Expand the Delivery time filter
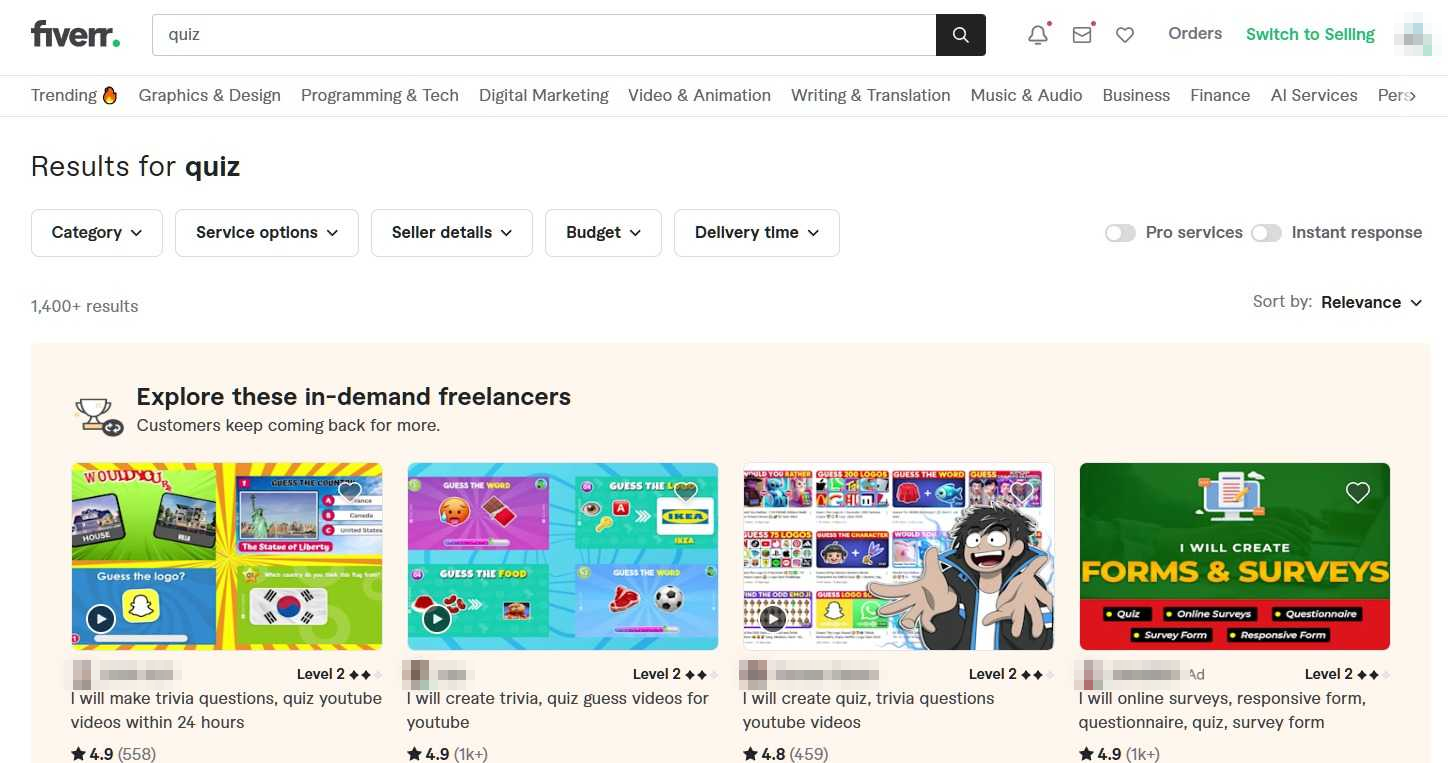The height and width of the screenshot is (763, 1448). [x=757, y=233]
